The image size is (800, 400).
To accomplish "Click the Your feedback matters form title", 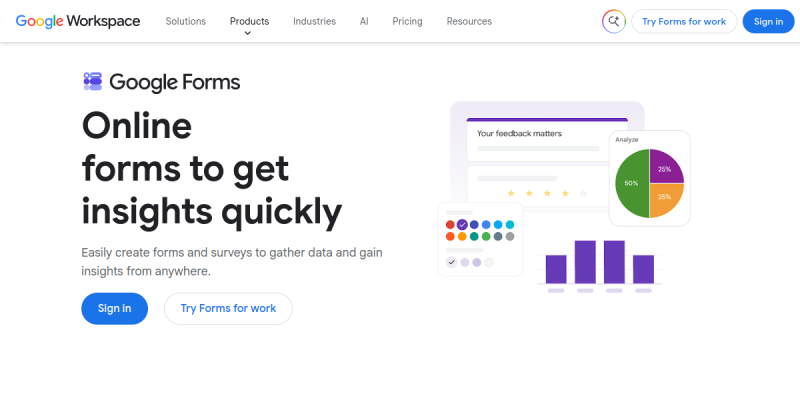I will click(519, 133).
